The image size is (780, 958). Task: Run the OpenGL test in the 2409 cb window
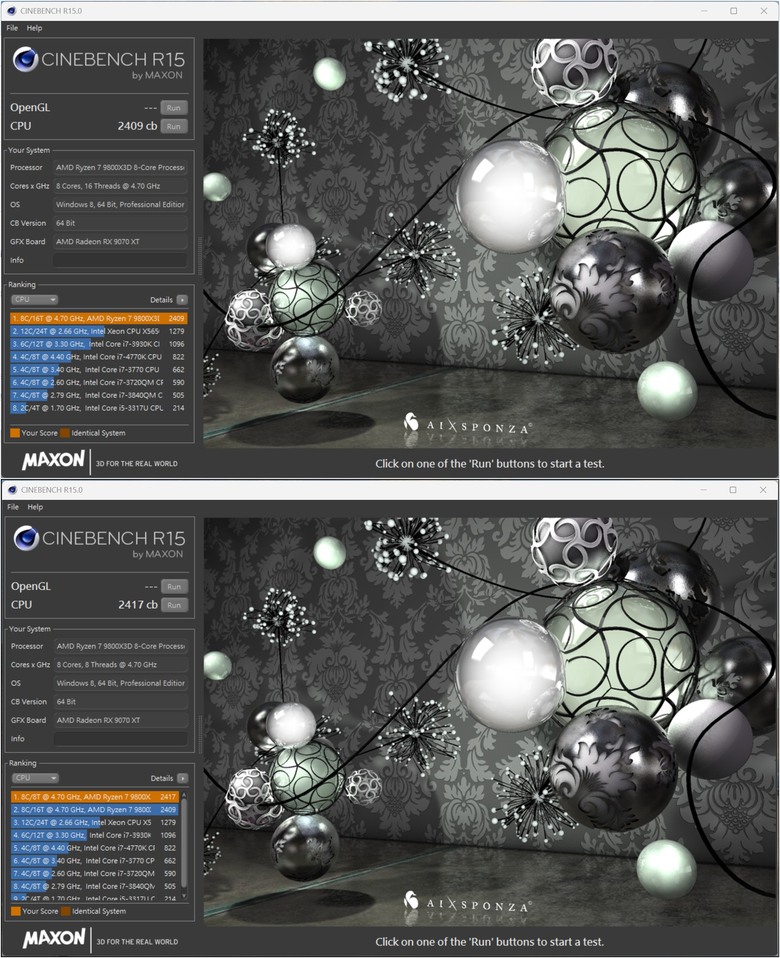174,108
